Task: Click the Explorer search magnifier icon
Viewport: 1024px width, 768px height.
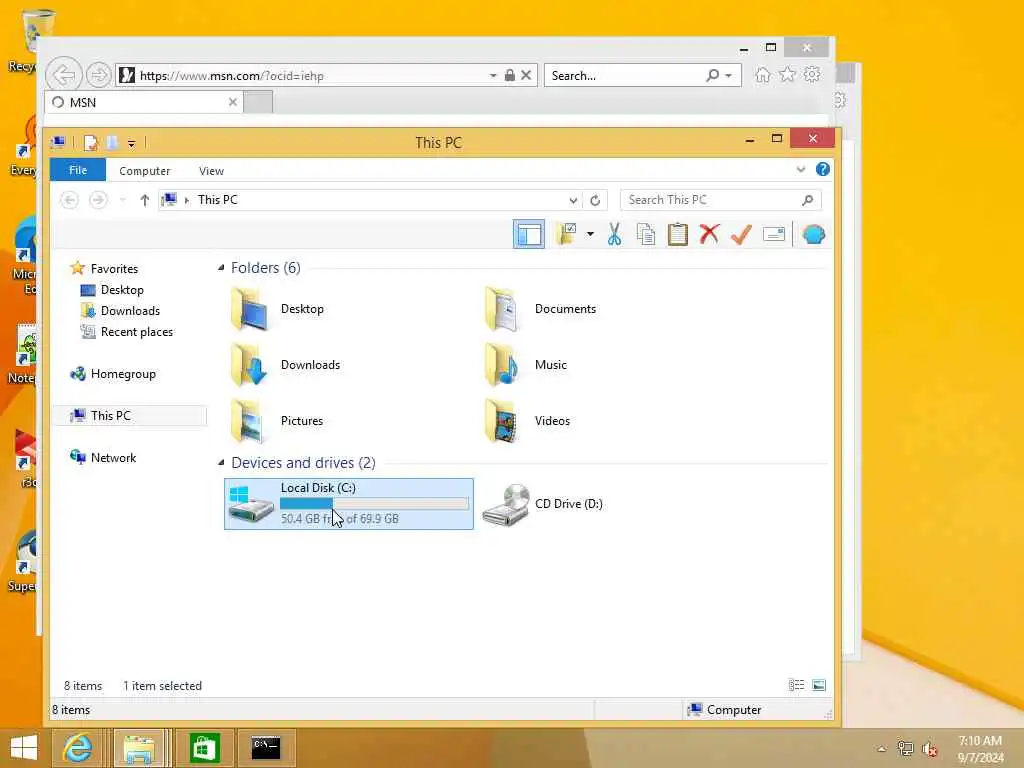Action: [808, 200]
